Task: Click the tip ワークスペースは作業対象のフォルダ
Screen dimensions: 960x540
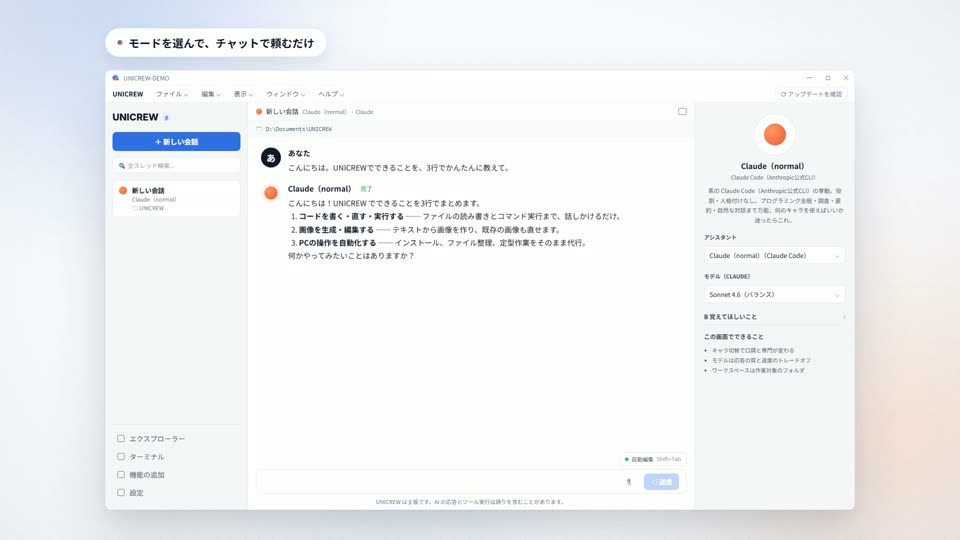Action: coord(758,370)
